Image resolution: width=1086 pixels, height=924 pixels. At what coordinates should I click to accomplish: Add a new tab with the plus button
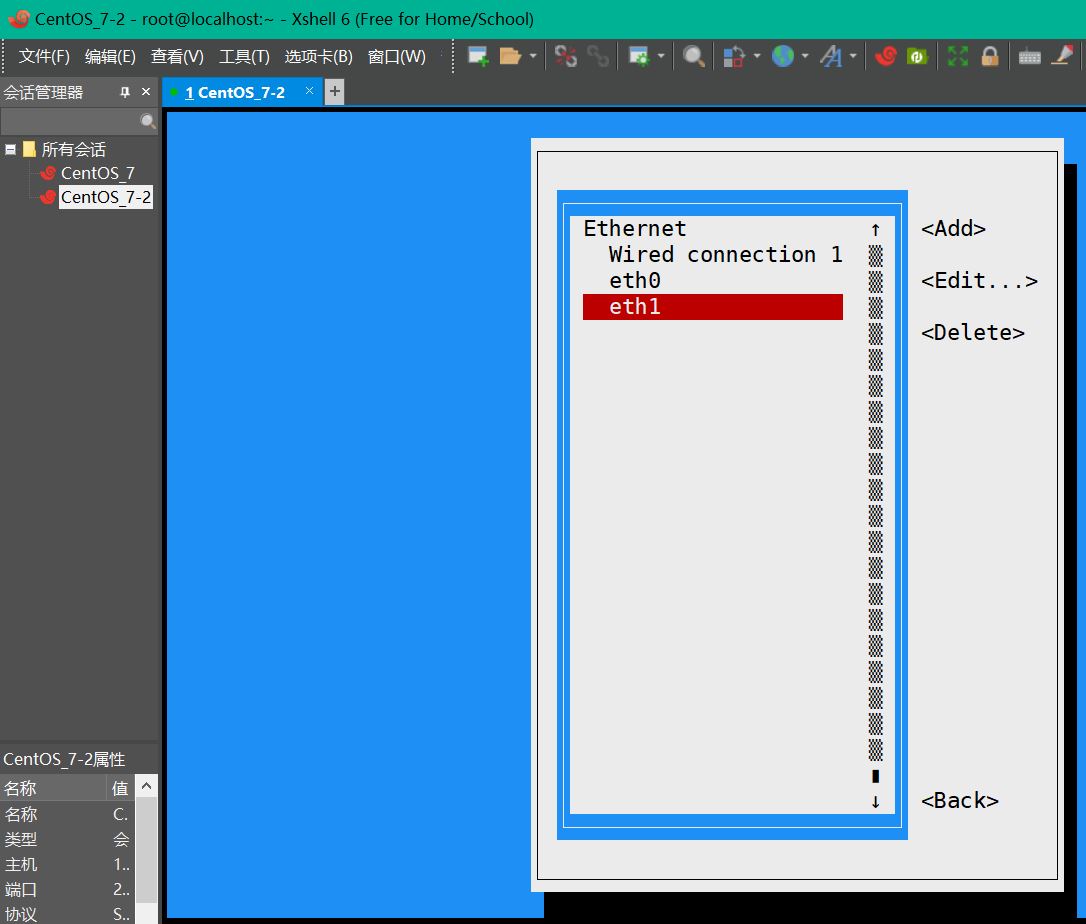(x=335, y=91)
